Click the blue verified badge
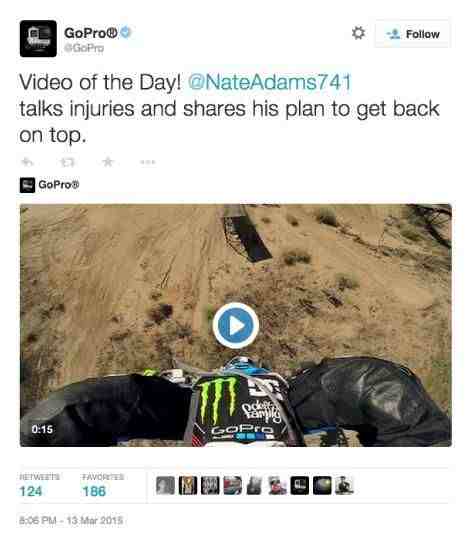470x534 pixels. [126, 32]
